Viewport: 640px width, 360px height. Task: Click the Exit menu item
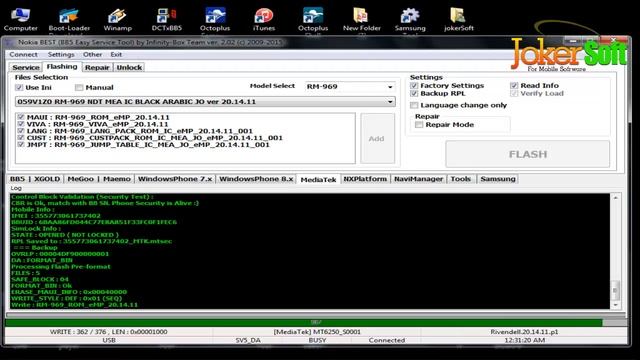(116, 54)
